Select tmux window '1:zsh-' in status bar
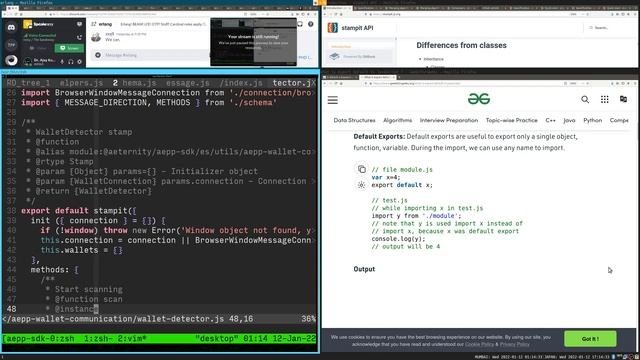The image size is (640, 360). click(99, 339)
